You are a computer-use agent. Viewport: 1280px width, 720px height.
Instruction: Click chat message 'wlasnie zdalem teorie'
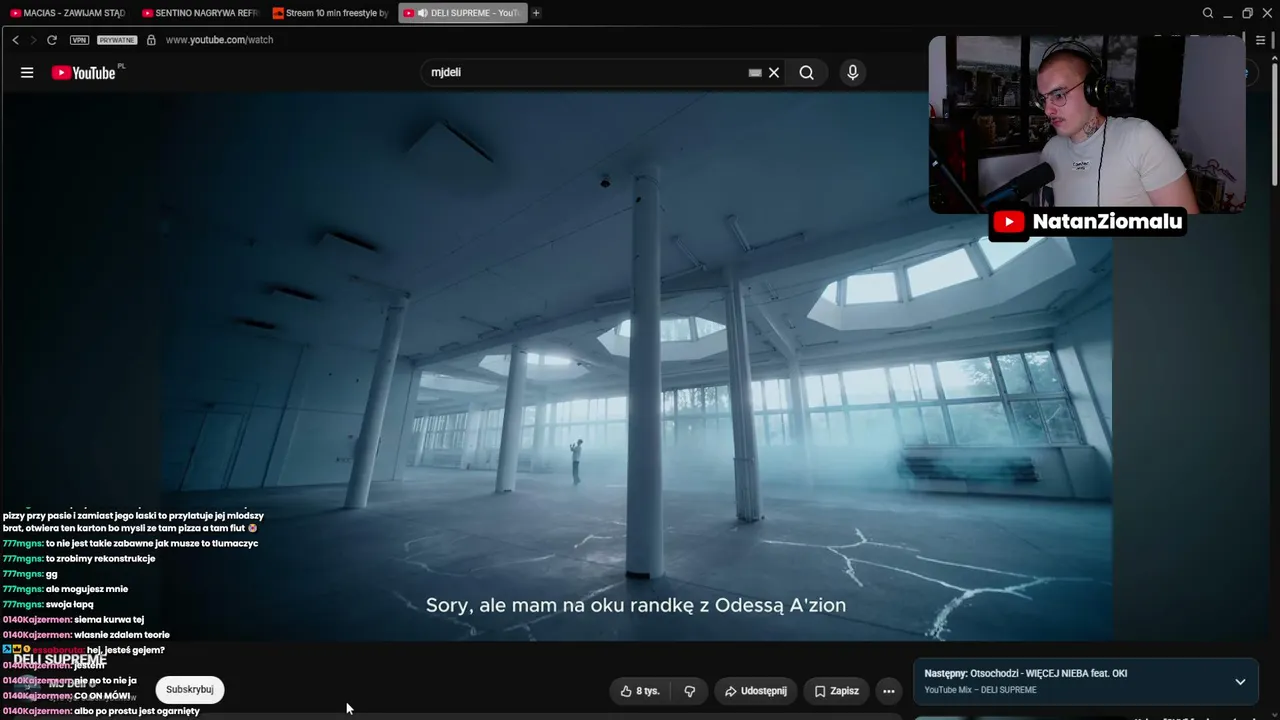pyautogui.click(x=122, y=635)
